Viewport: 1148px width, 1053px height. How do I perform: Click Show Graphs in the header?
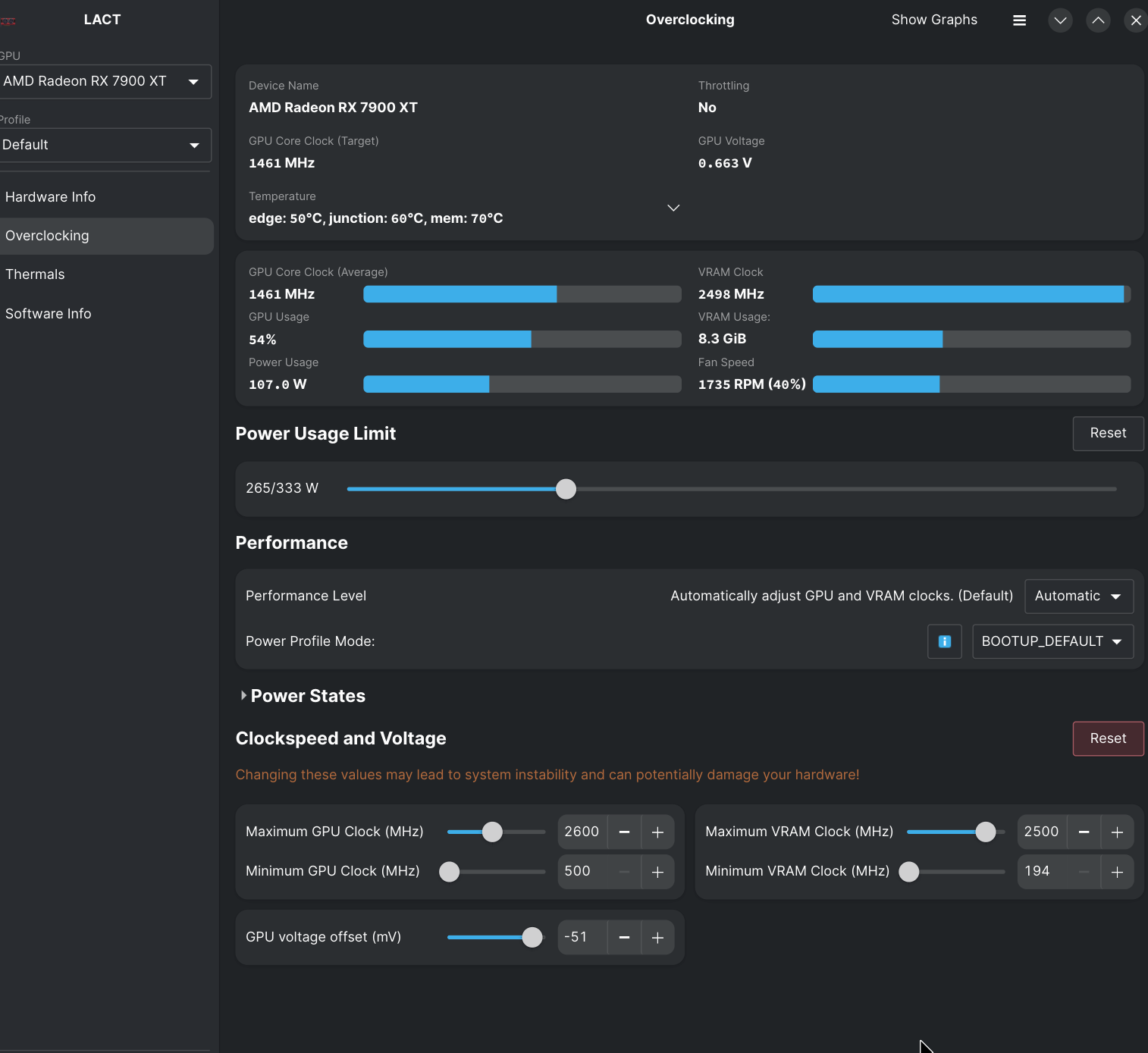click(934, 20)
